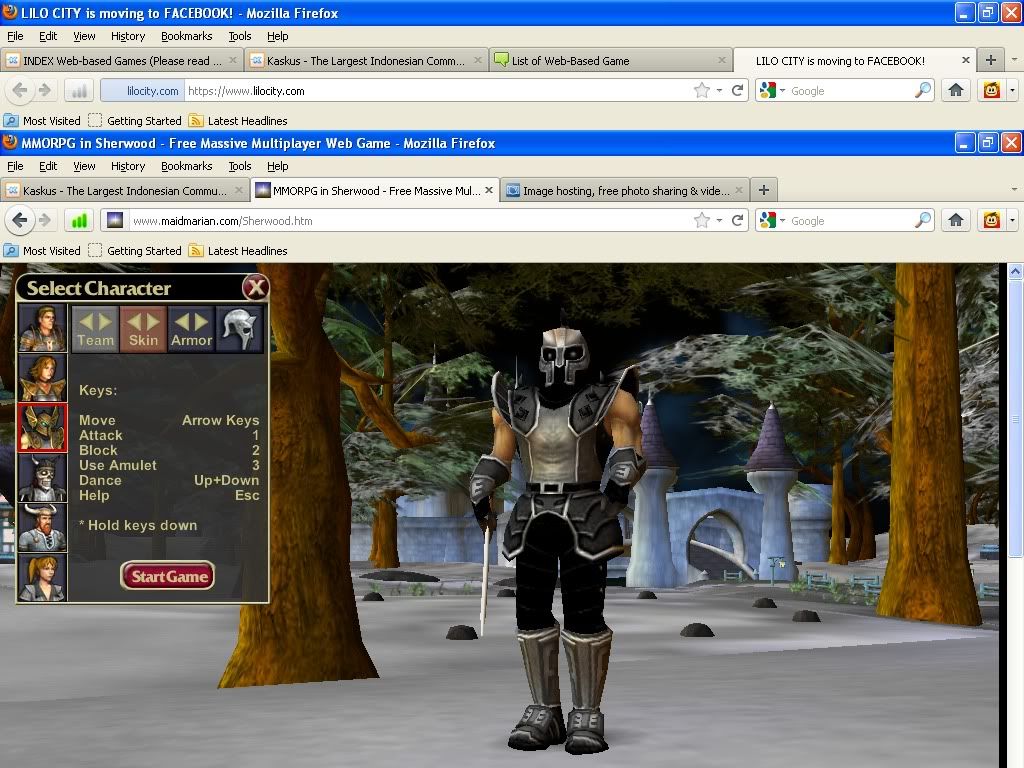Close the LILO CITY is moving tab
Viewport: 1024px width, 768px height.
(966, 60)
